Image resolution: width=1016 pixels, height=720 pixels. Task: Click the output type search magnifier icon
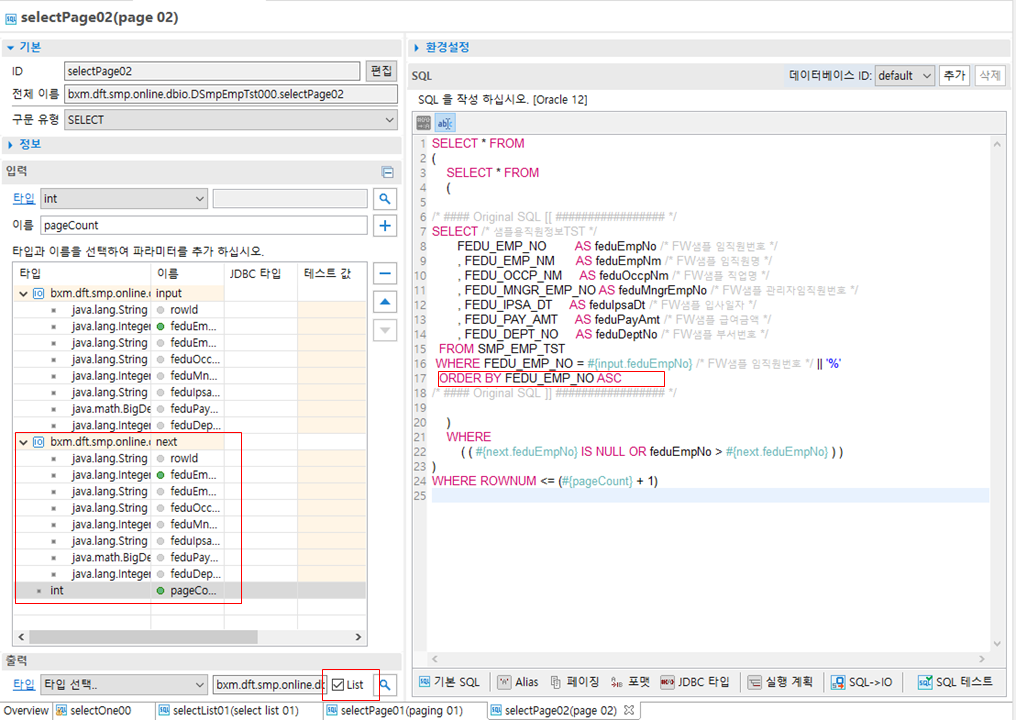385,685
